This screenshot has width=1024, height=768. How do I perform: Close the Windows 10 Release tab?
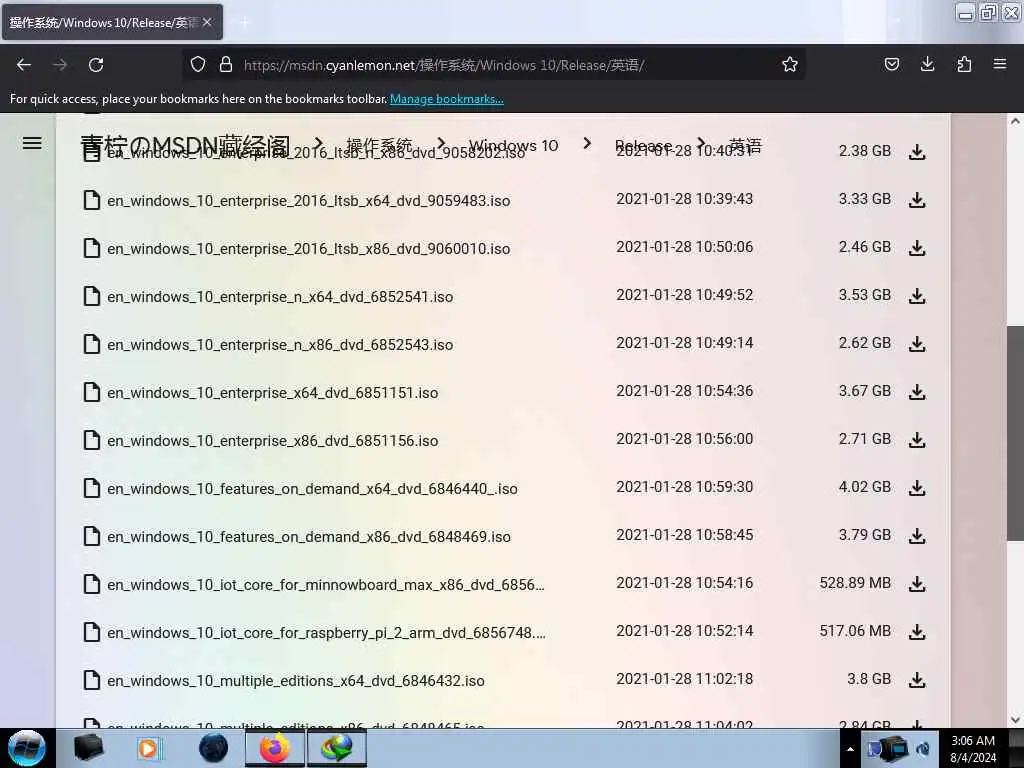pyautogui.click(x=207, y=22)
